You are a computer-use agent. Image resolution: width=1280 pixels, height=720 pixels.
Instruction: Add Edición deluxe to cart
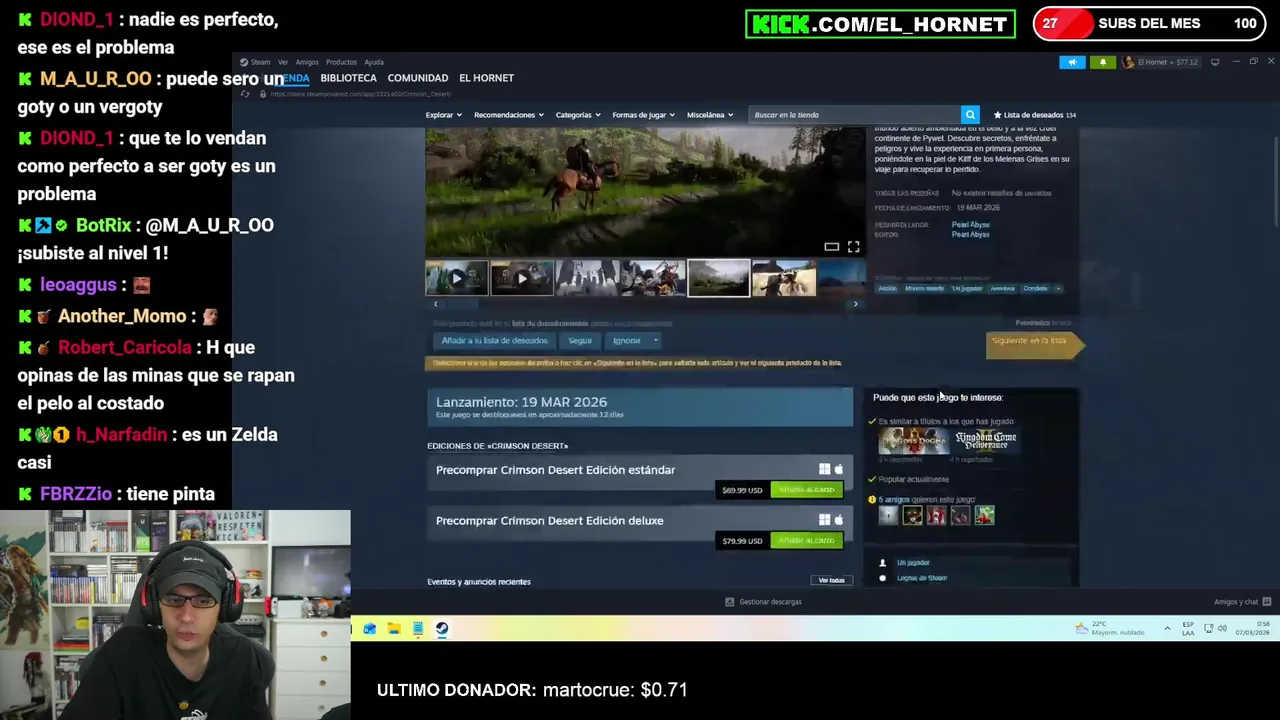click(x=806, y=541)
